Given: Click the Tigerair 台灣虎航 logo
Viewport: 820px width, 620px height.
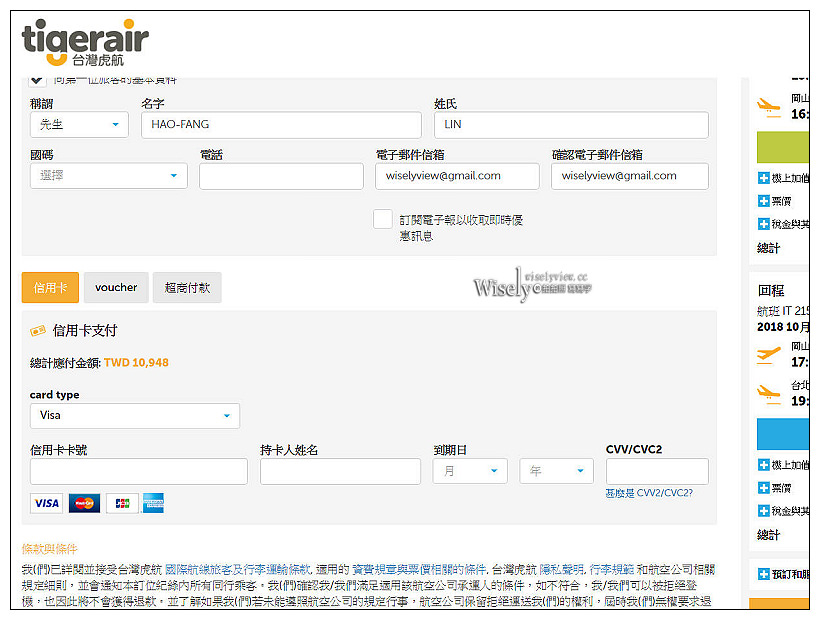Looking at the screenshot, I should [x=84, y=42].
